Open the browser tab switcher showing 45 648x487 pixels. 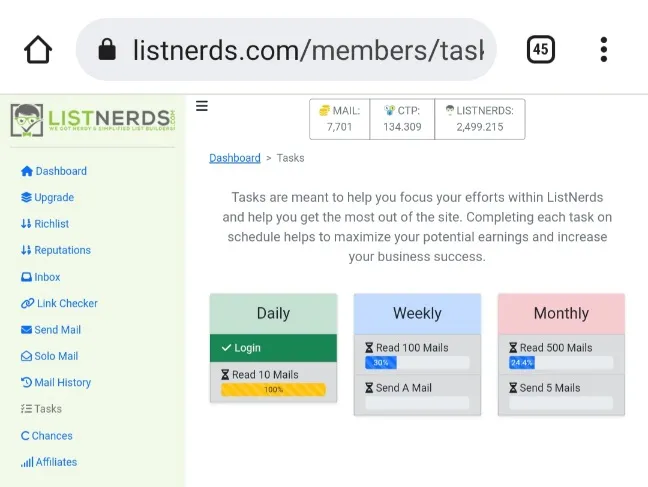pos(540,49)
